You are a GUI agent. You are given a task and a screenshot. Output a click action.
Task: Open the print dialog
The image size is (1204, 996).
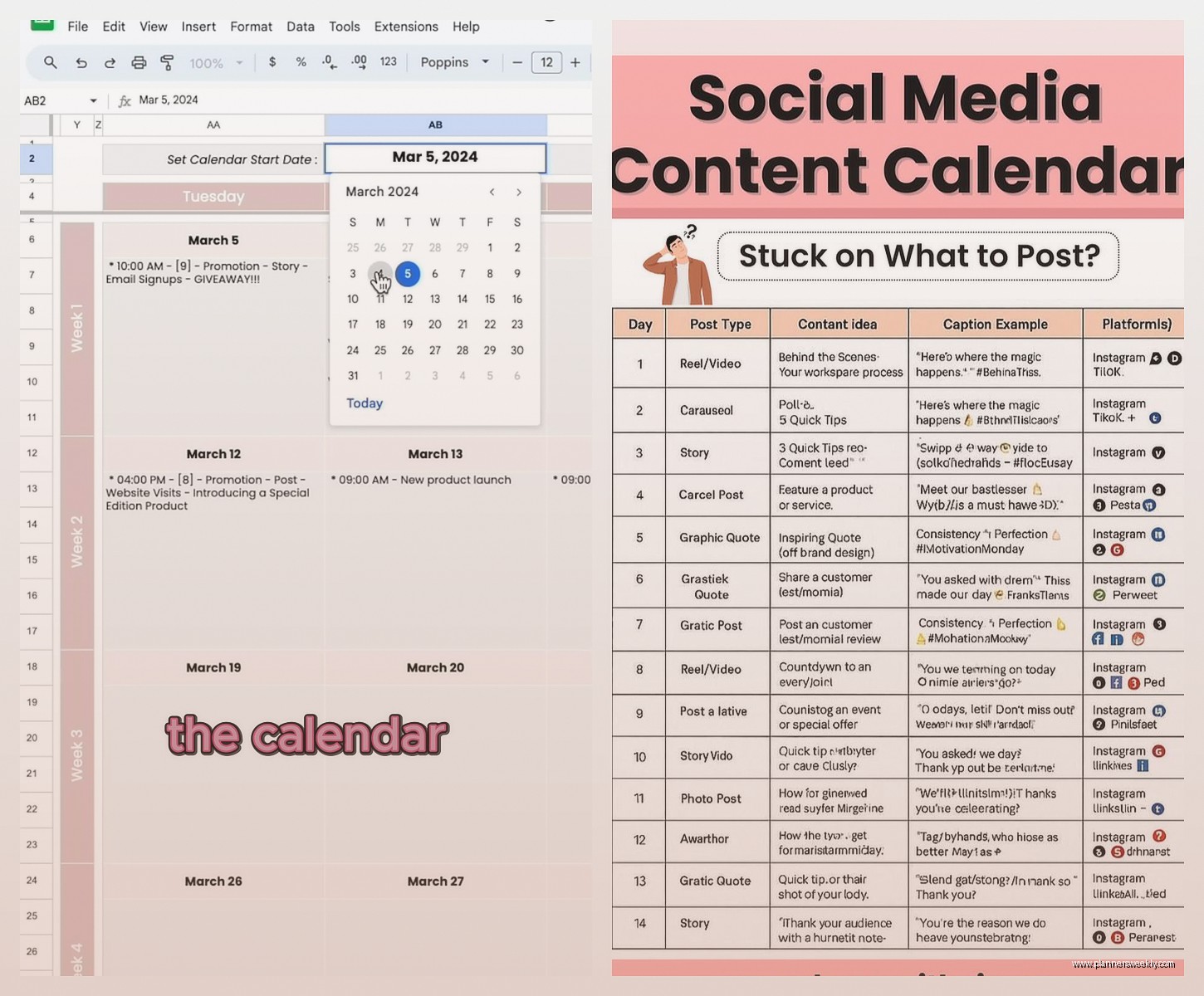click(139, 62)
